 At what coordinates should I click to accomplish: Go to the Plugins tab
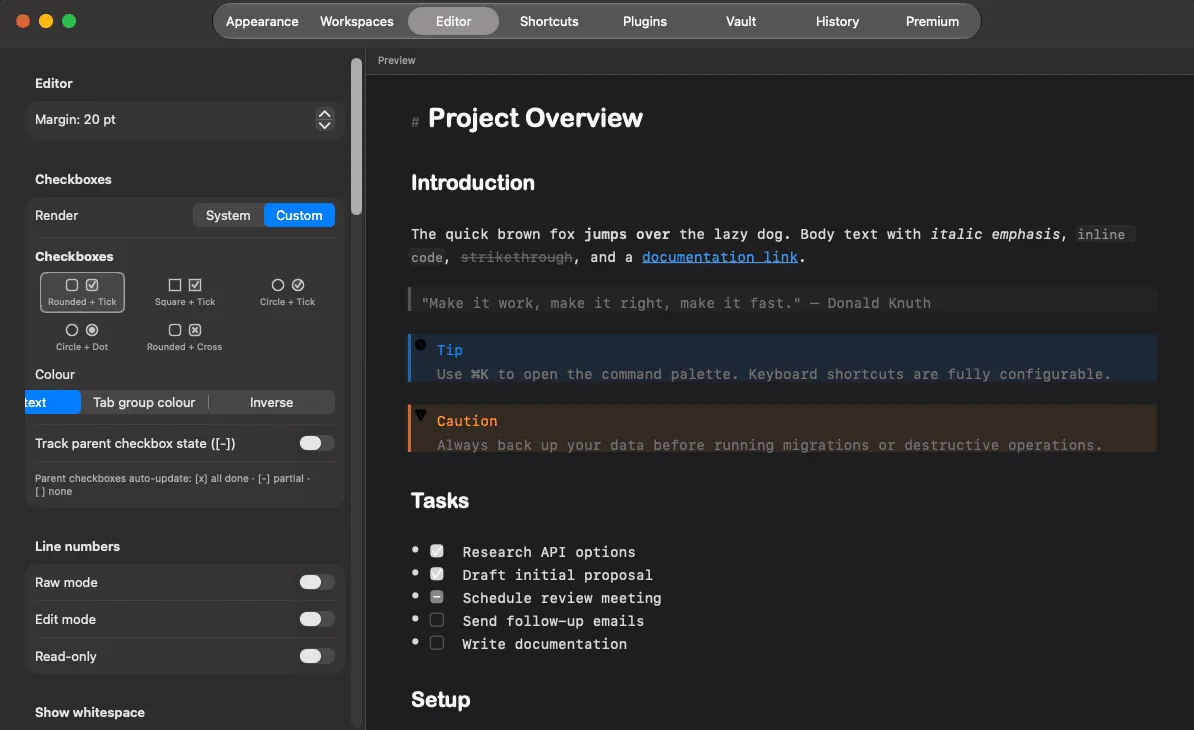pos(645,21)
